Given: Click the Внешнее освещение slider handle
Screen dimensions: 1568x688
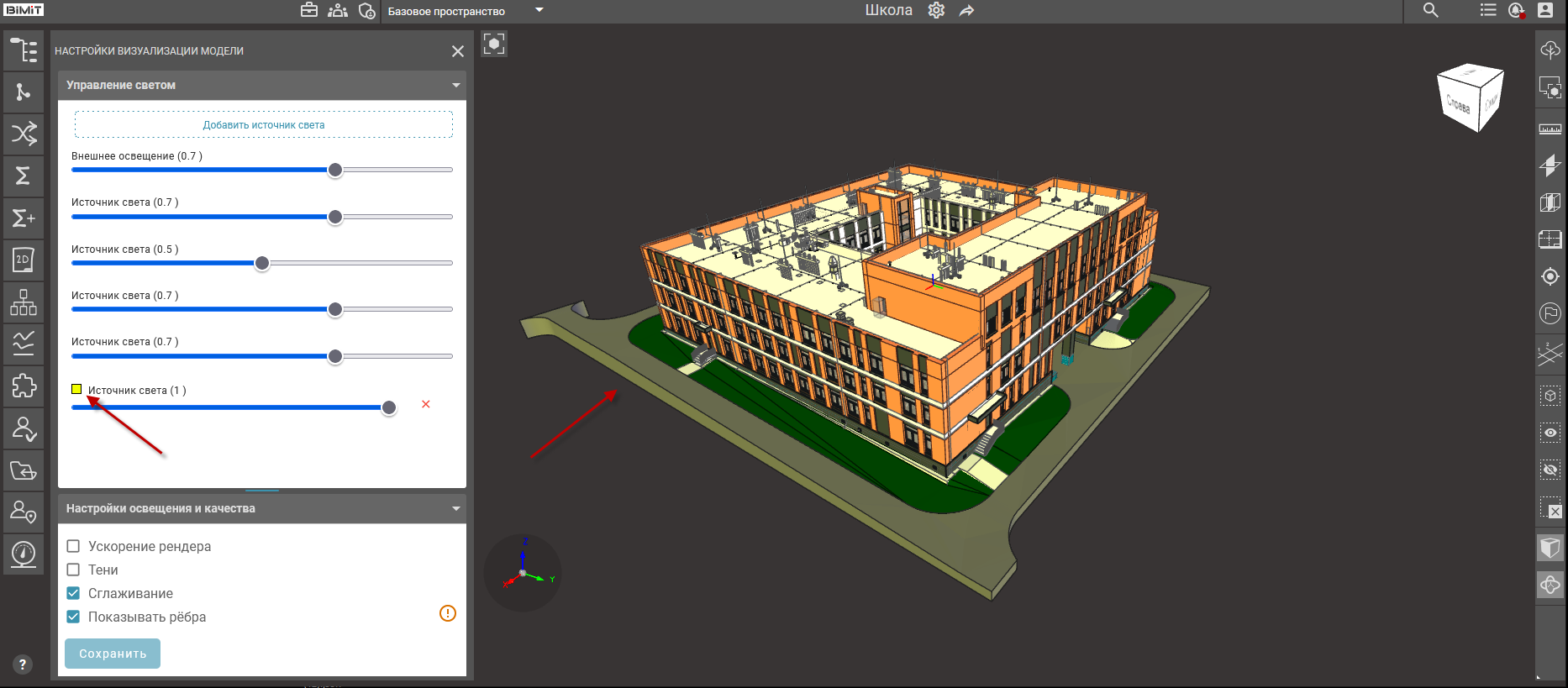Looking at the screenshot, I should (335, 171).
